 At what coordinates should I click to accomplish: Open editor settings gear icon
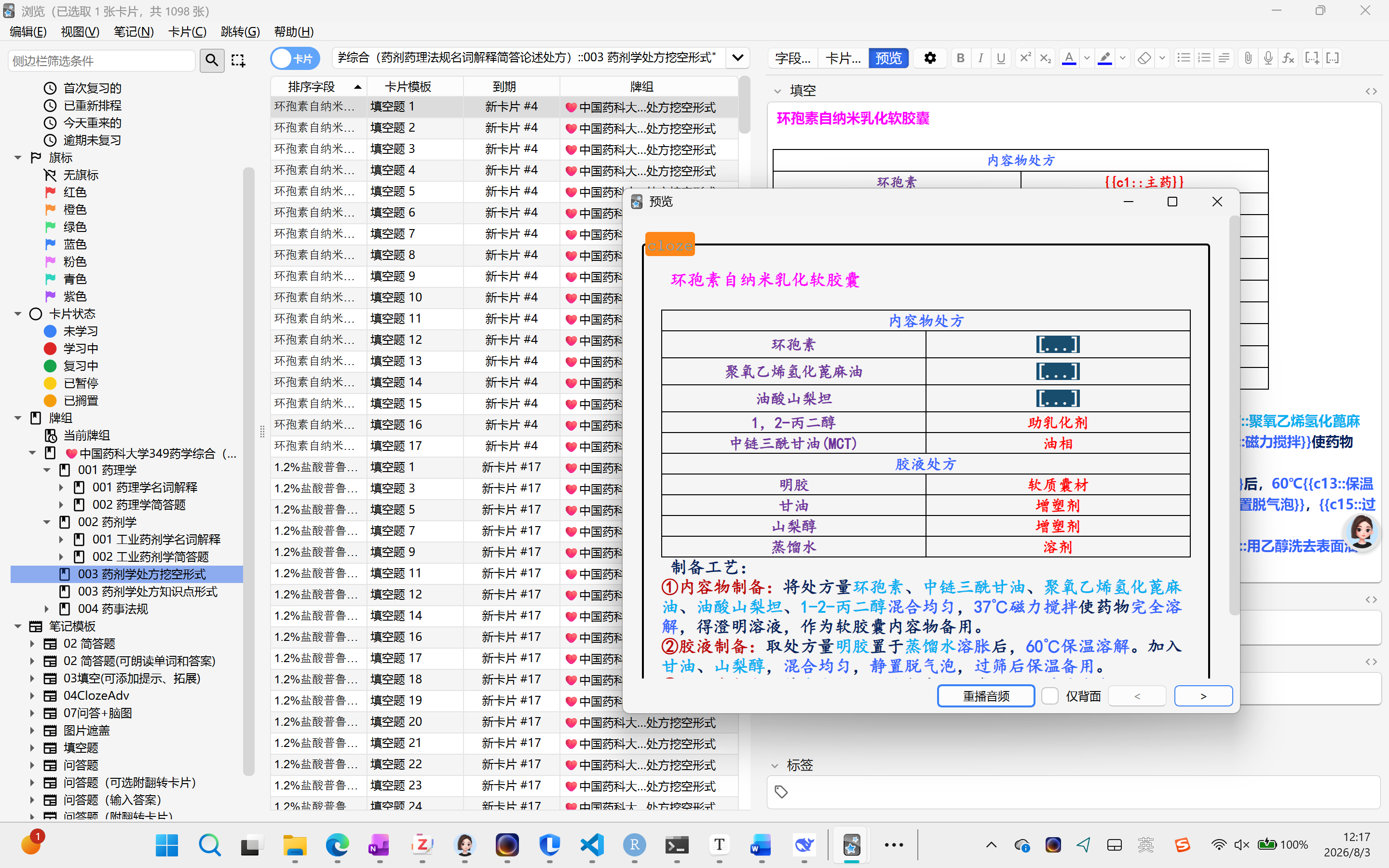930,58
